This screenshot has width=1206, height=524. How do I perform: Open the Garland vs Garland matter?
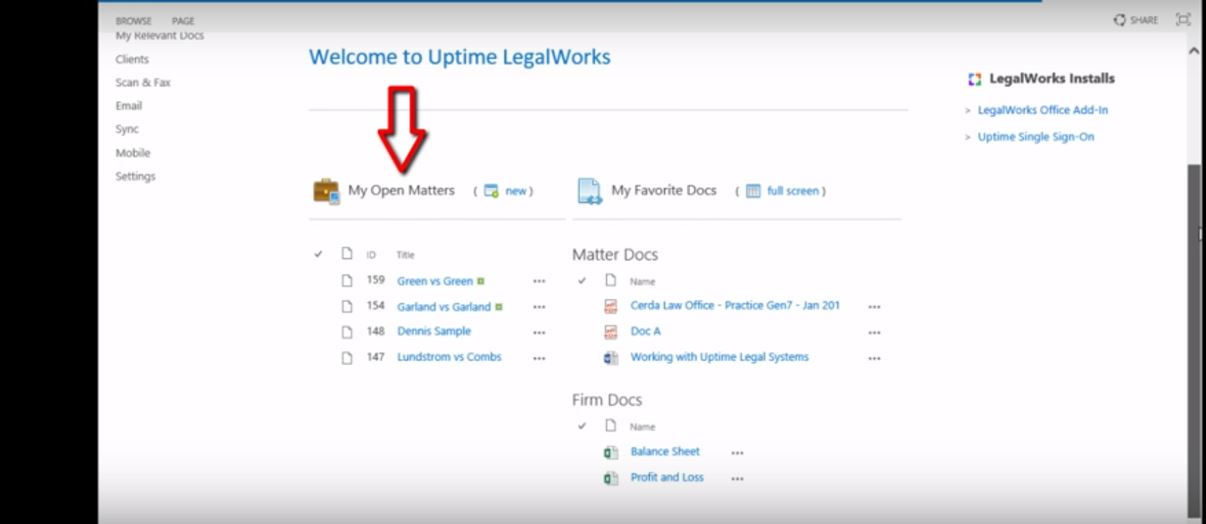pos(444,307)
